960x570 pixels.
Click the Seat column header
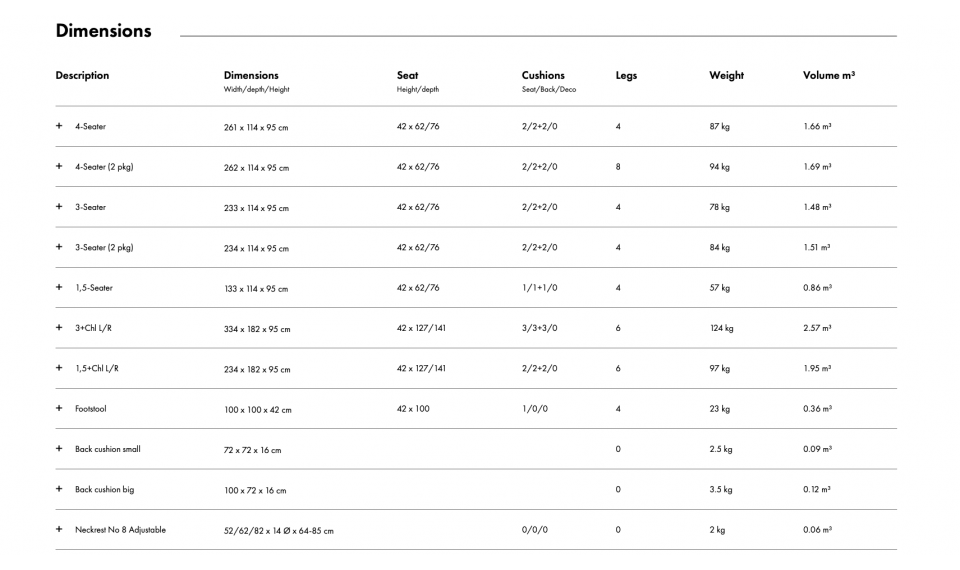pyautogui.click(x=408, y=75)
